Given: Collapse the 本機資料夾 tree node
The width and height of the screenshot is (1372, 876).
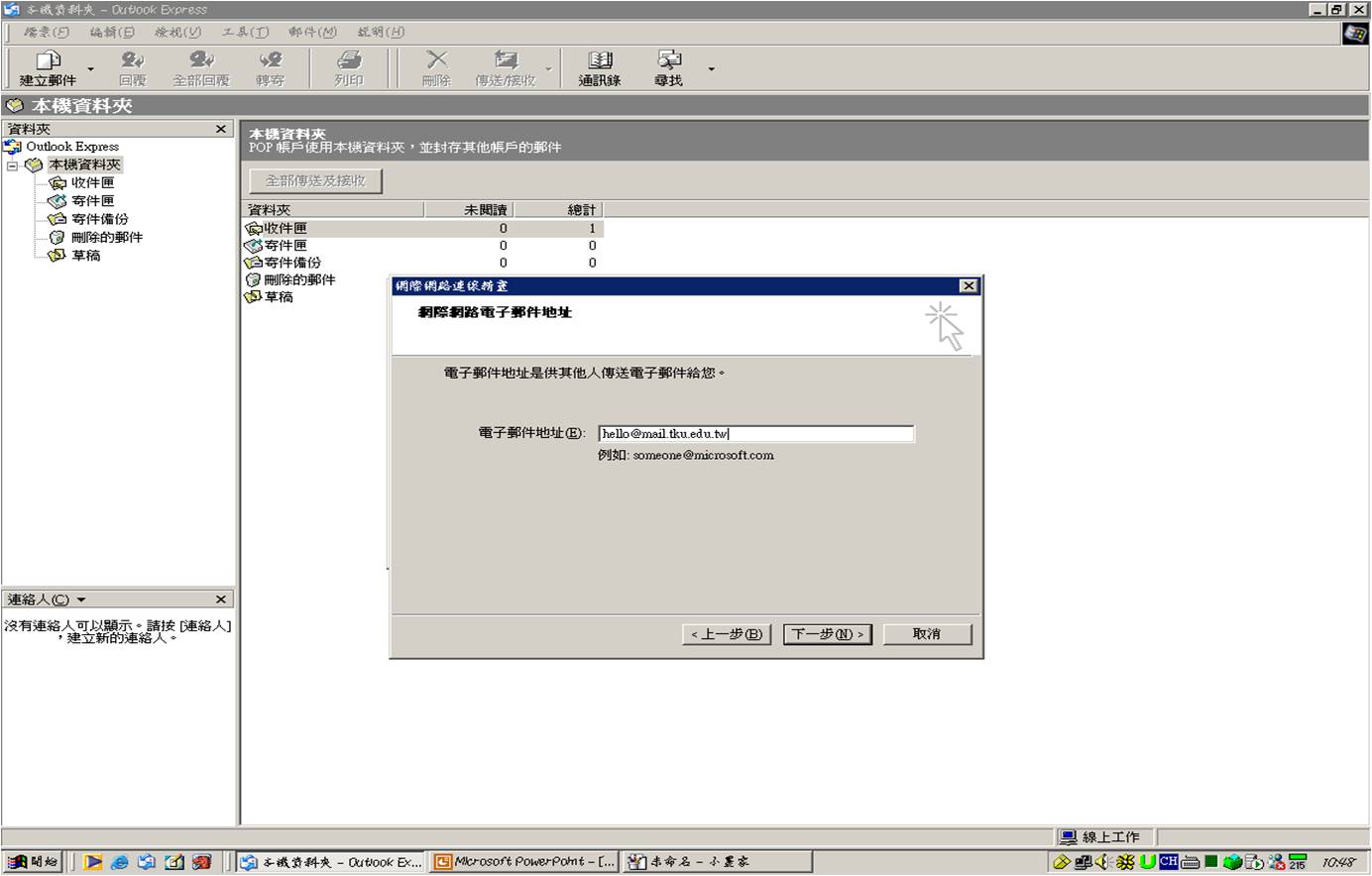Looking at the screenshot, I should [13, 165].
